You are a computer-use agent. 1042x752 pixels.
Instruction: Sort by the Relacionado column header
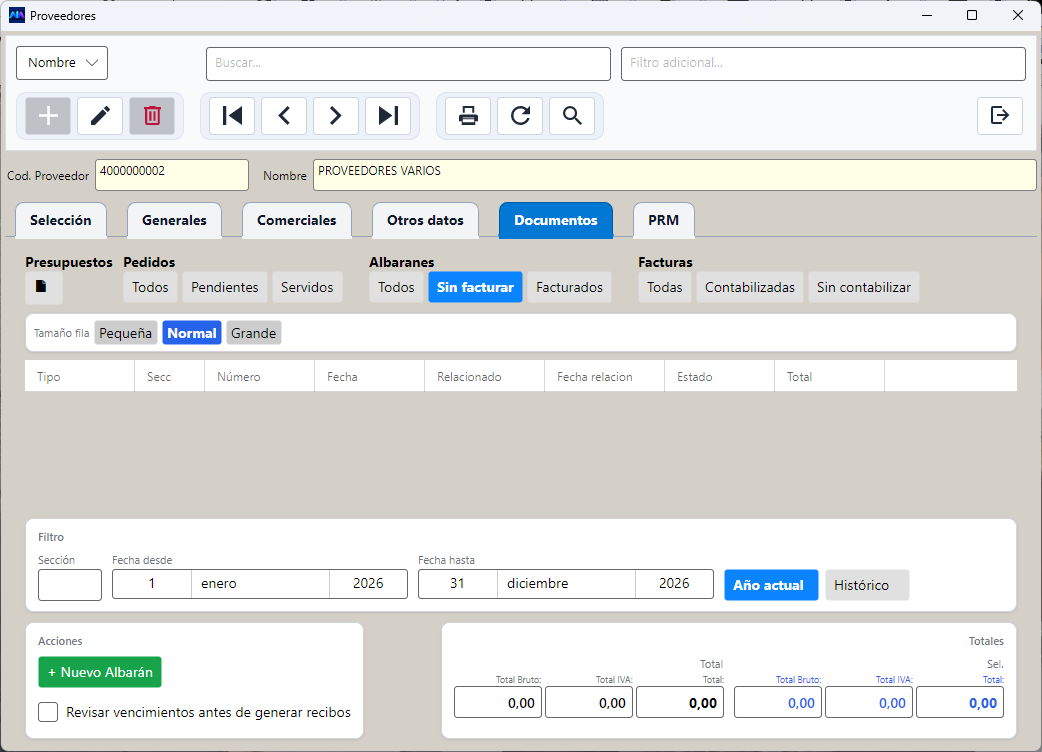484,376
